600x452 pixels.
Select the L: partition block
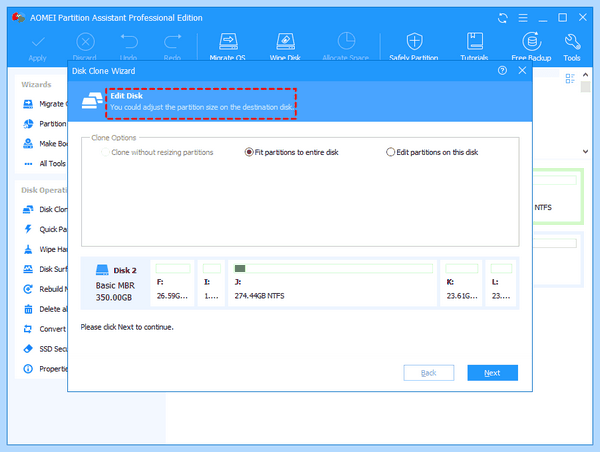pyautogui.click(x=501, y=283)
